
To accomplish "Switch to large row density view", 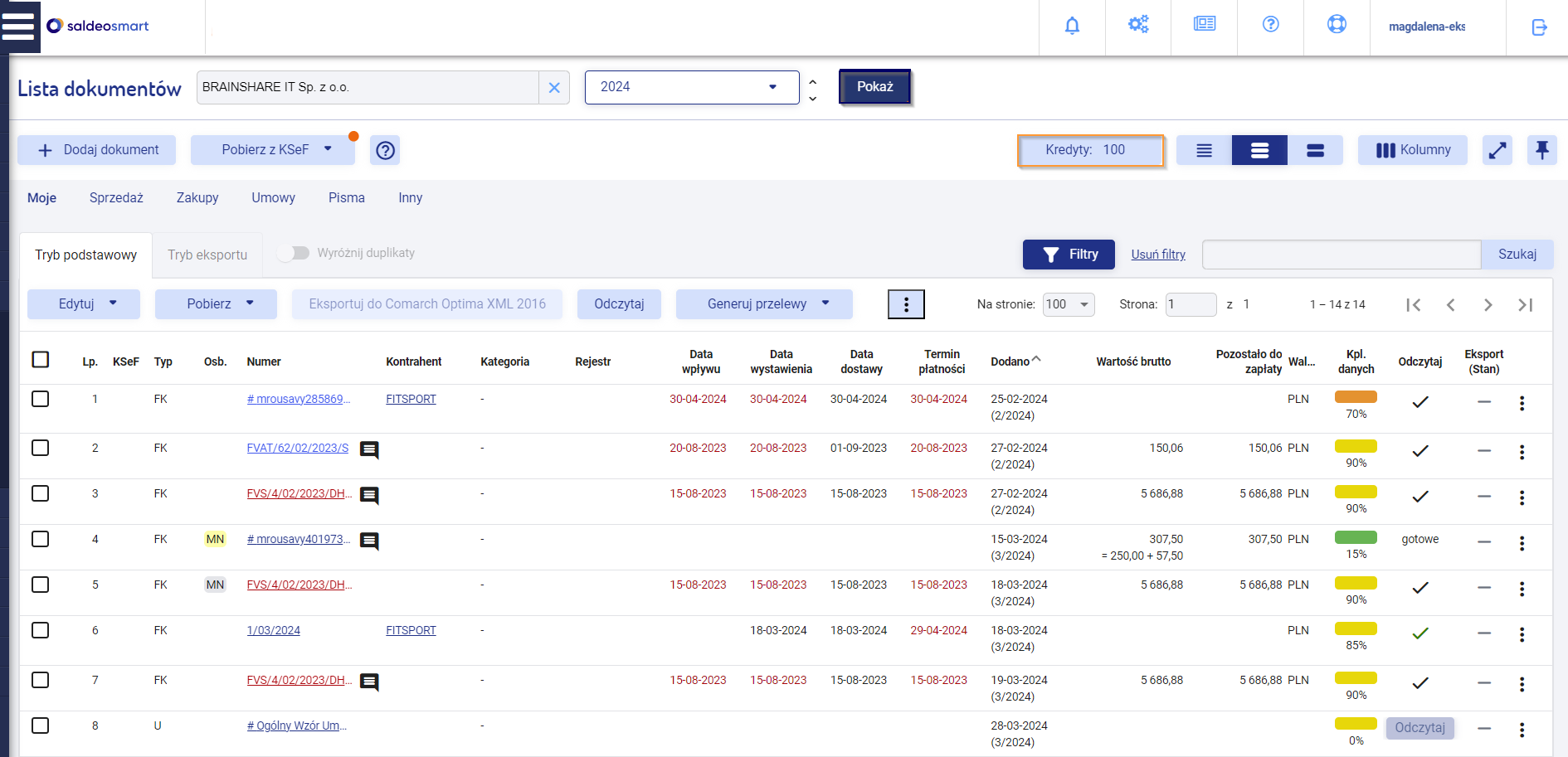I will tap(1315, 150).
